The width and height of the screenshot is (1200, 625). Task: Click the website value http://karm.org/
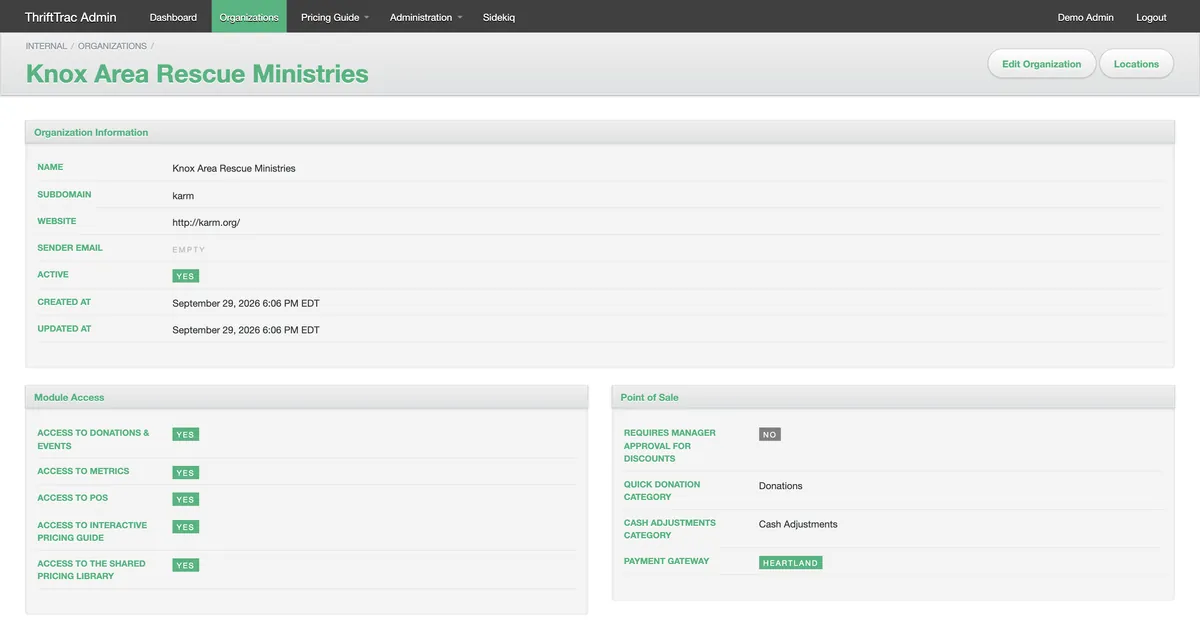click(x=206, y=223)
